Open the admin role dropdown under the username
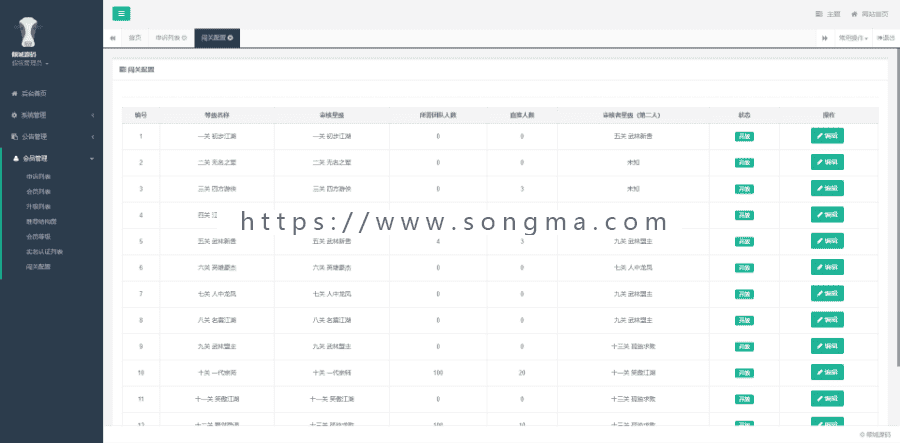The height and width of the screenshot is (443, 900). click(x=30, y=63)
